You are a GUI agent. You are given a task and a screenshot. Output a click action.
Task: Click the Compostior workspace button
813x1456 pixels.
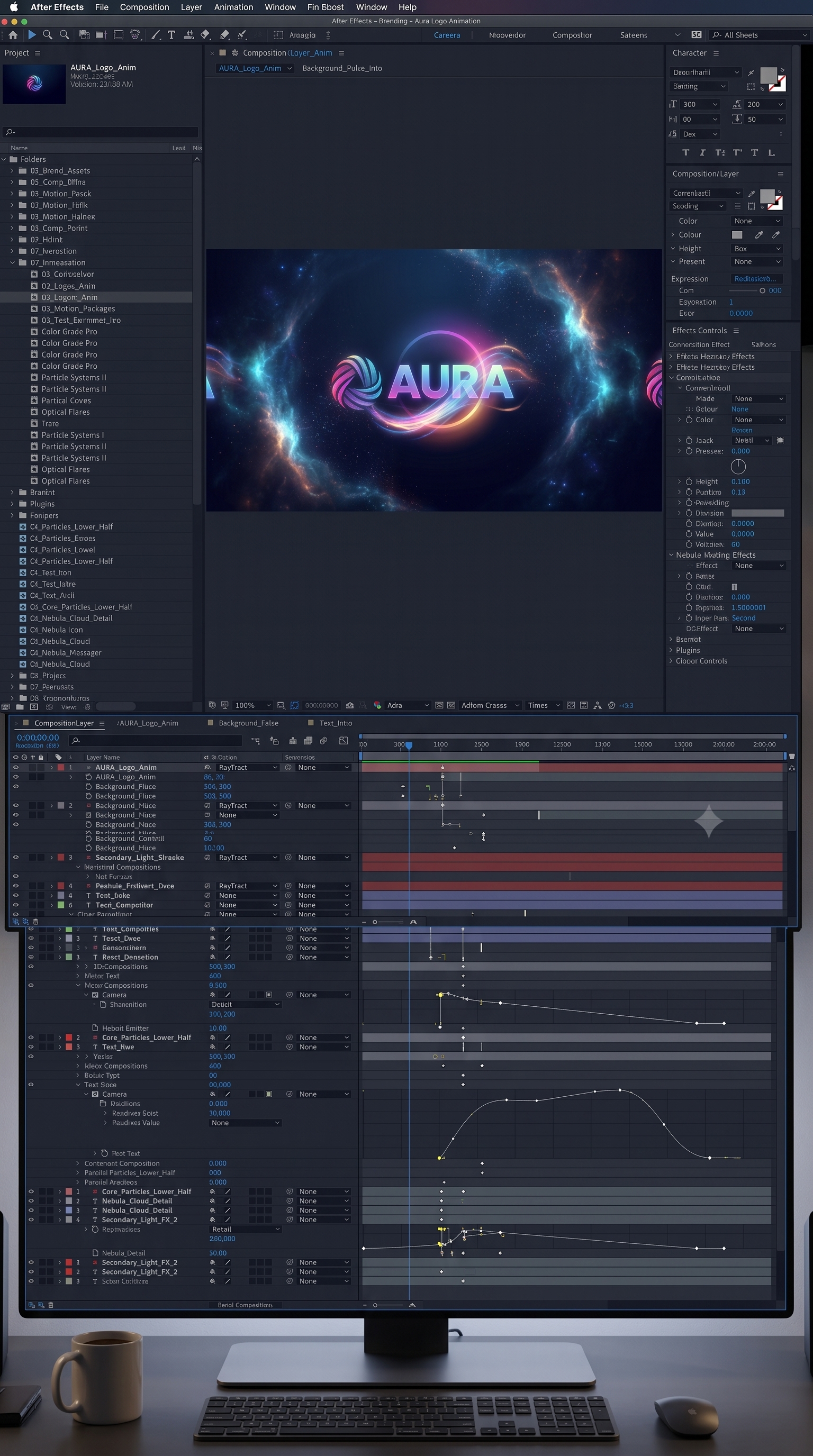pyautogui.click(x=572, y=35)
